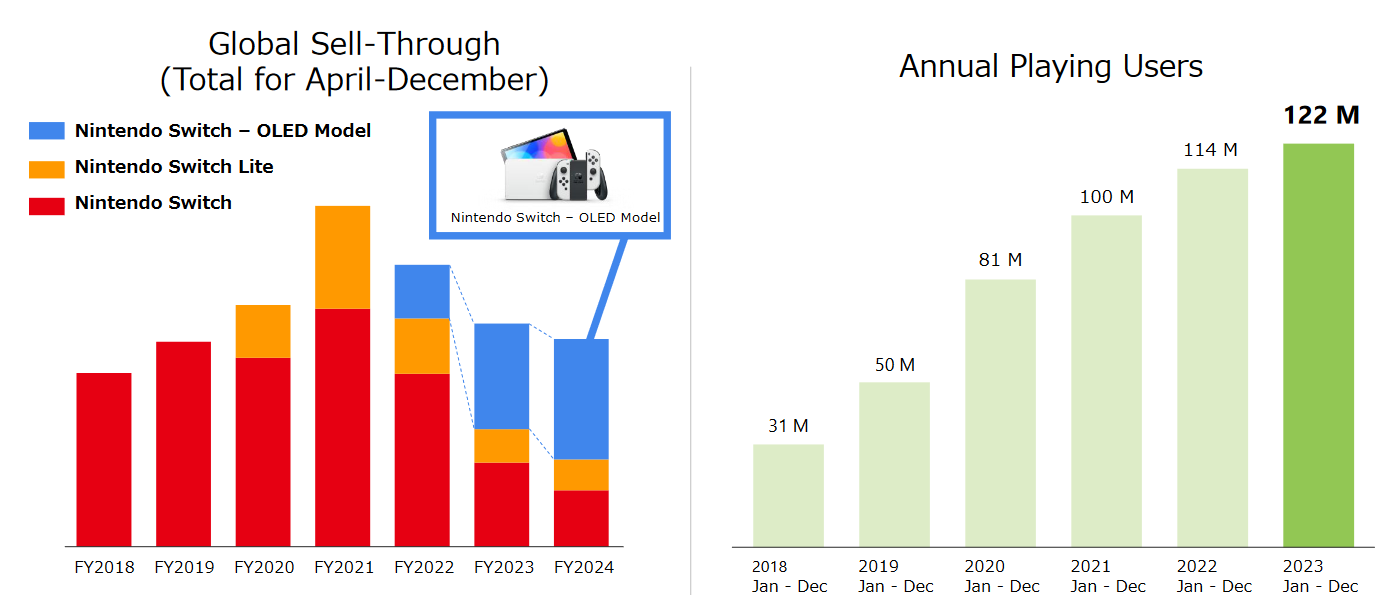Click the bold '122 M' value label

1321,115
